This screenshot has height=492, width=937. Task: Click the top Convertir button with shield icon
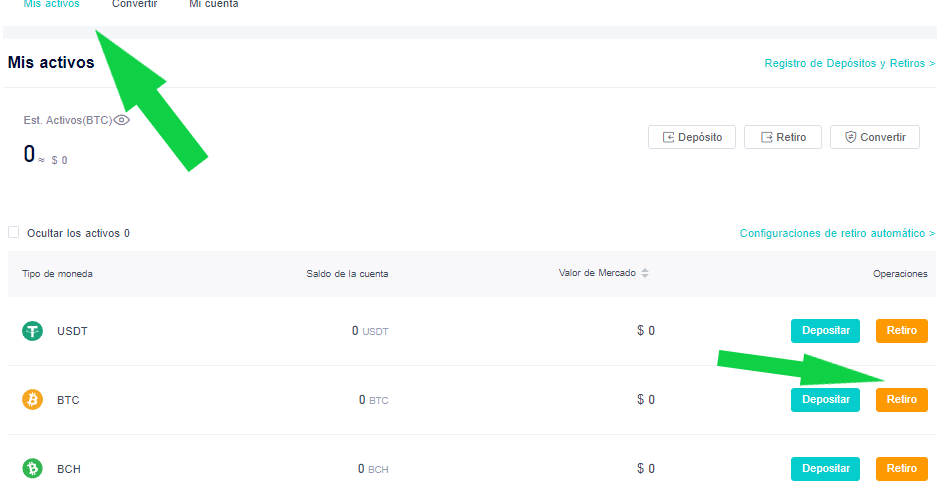tap(875, 137)
